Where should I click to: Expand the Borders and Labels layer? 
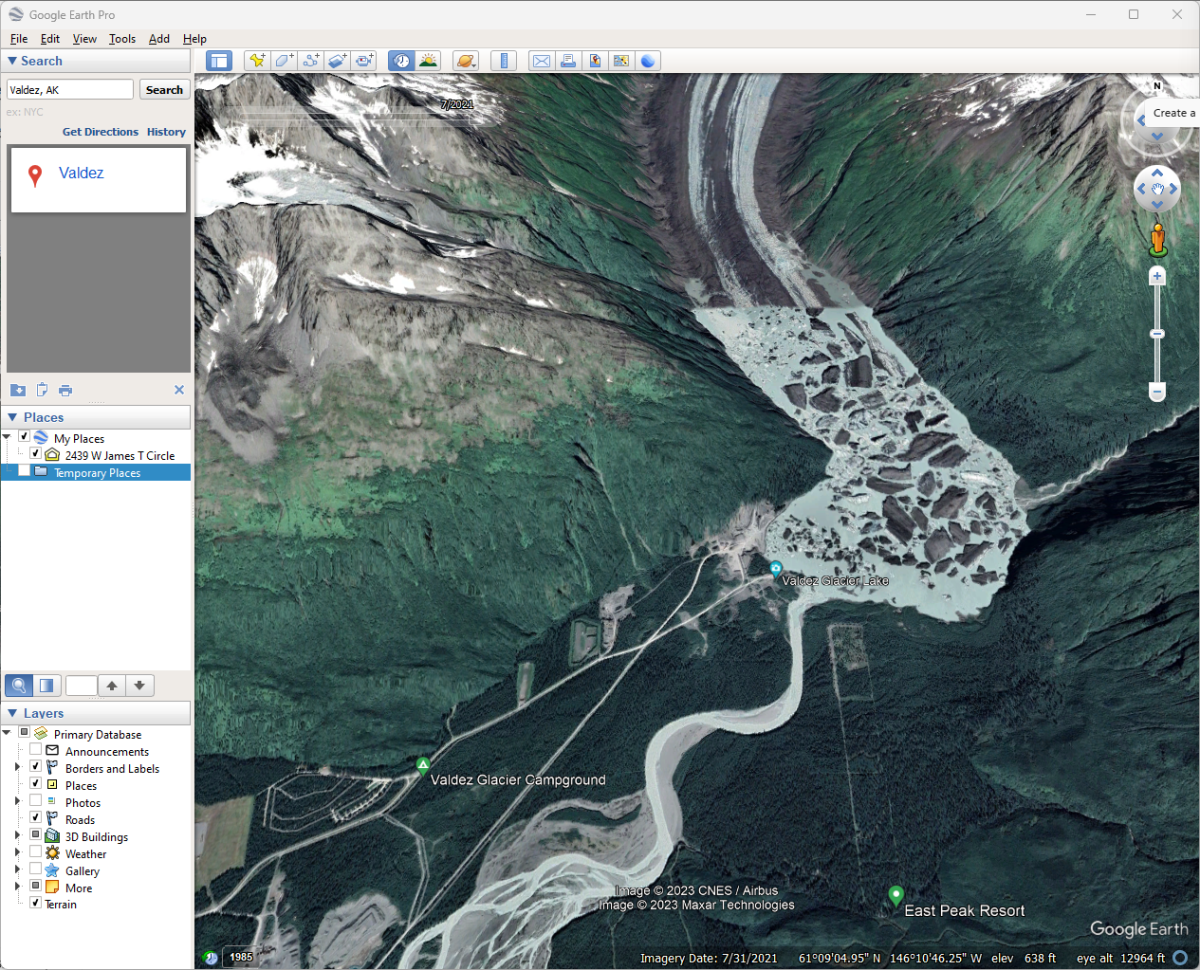17,768
